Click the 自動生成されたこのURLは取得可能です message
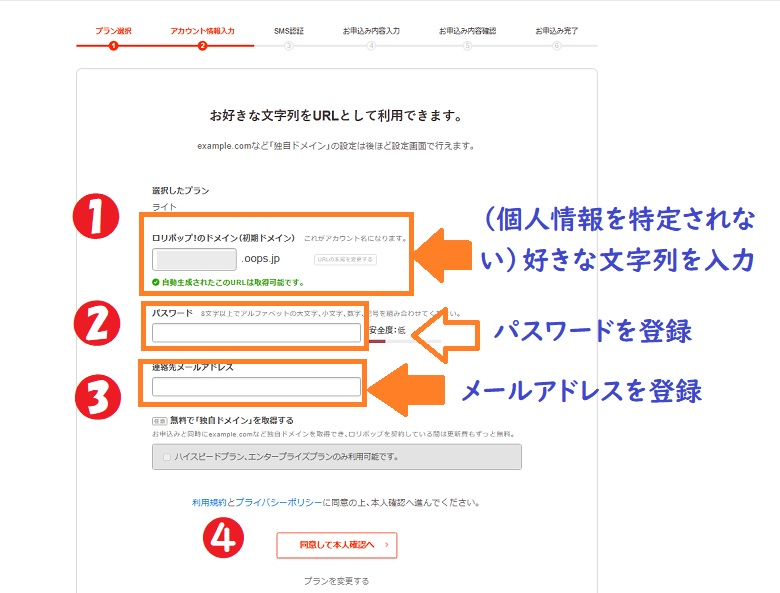 tap(233, 282)
